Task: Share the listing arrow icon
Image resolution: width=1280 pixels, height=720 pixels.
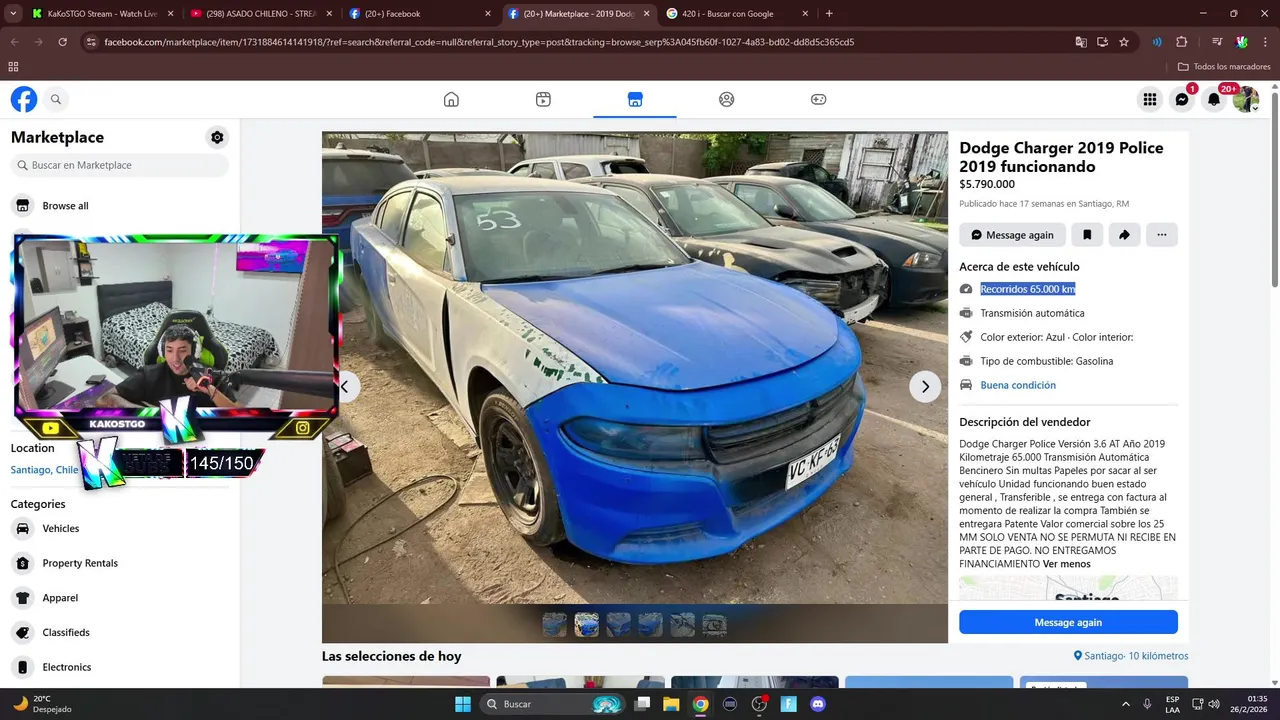Action: (x=1124, y=235)
